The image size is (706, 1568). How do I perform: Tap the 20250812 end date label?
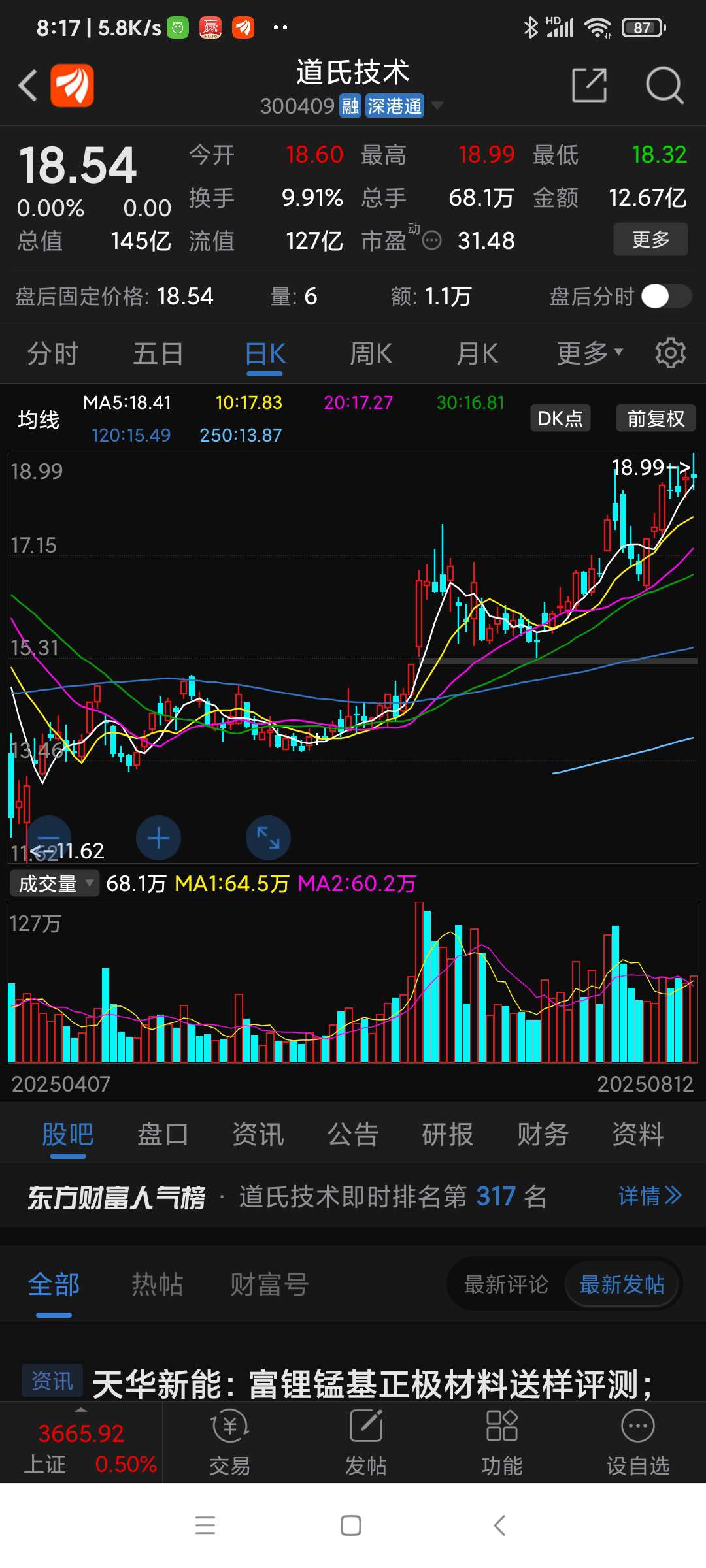click(x=645, y=1085)
